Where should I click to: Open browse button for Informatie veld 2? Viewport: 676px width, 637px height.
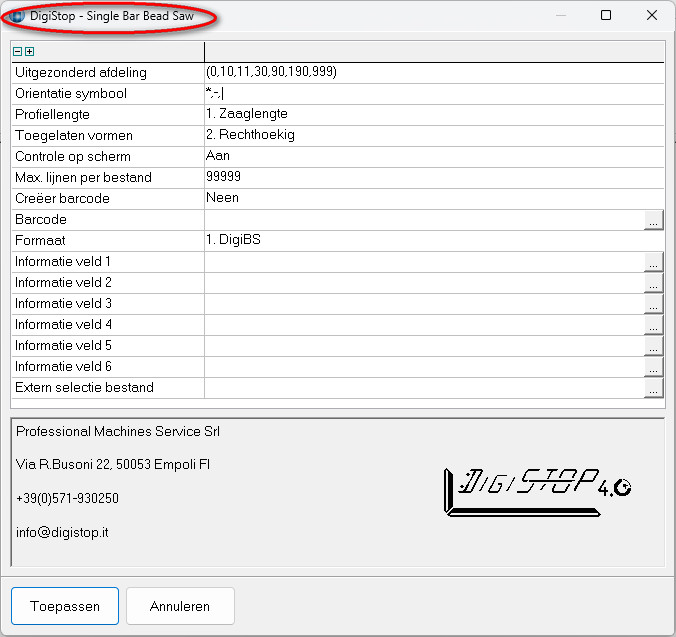point(654,283)
